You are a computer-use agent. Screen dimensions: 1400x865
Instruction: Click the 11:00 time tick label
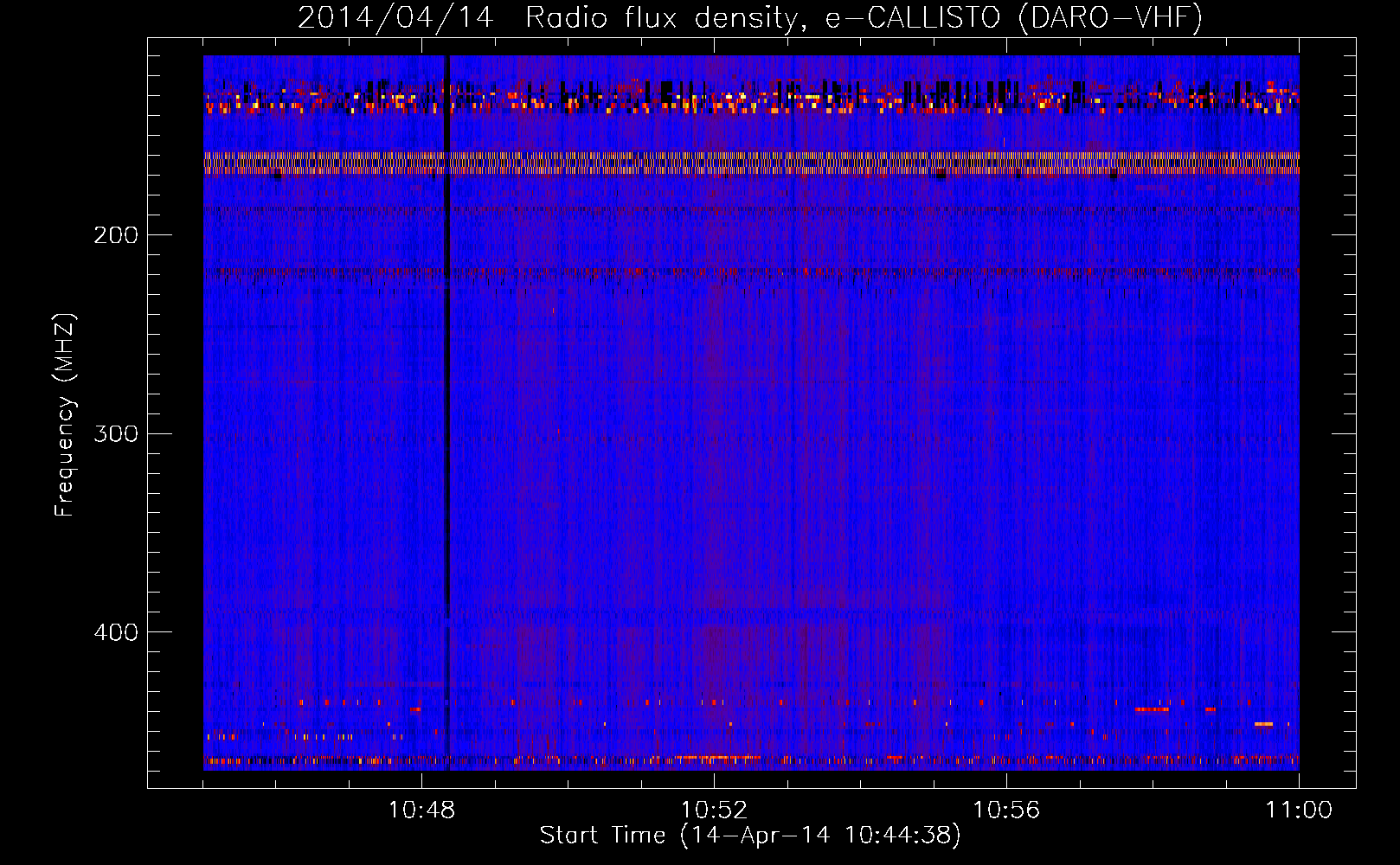(1299, 811)
